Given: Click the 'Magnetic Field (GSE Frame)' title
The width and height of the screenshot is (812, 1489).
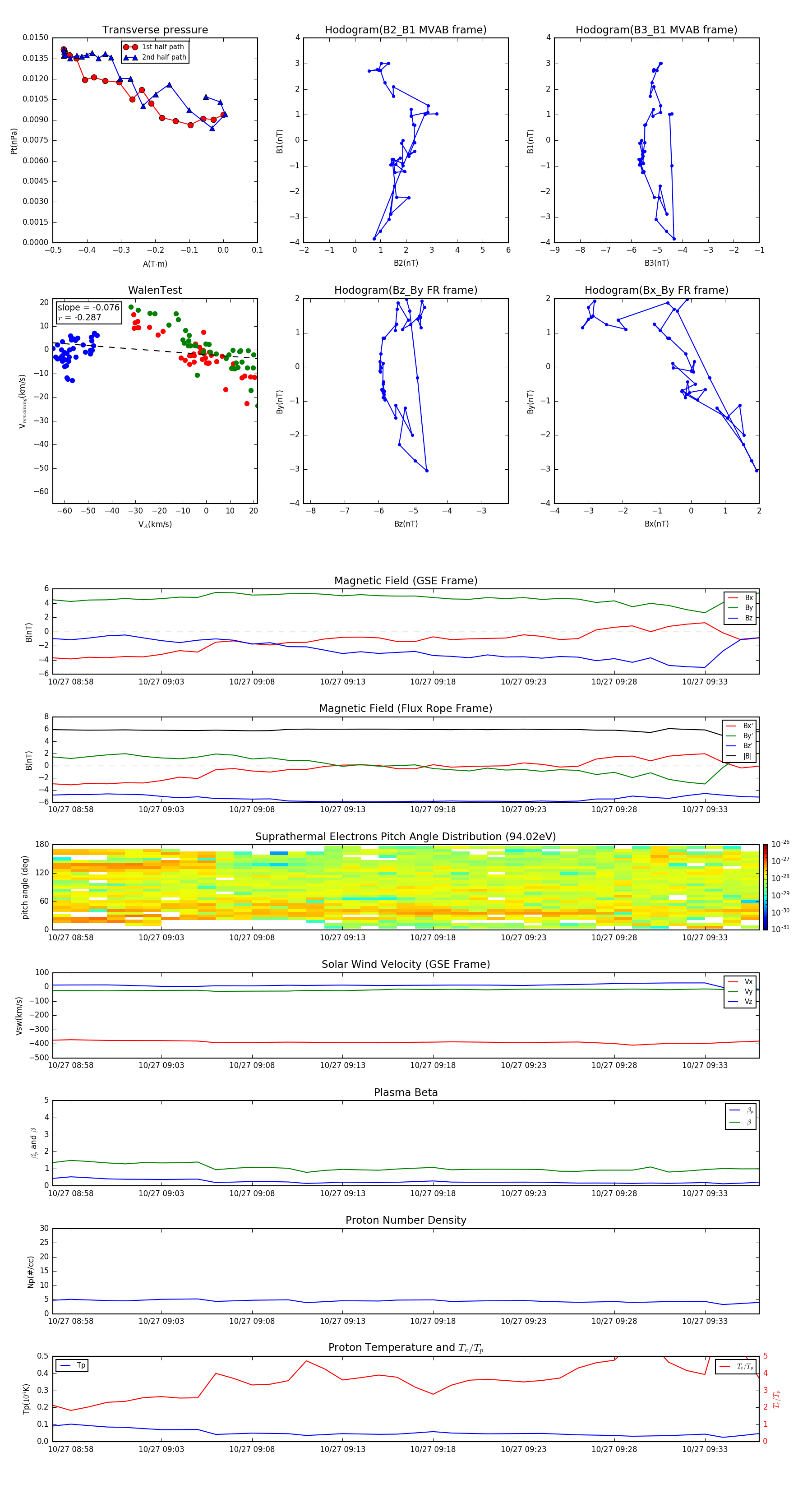Looking at the screenshot, I should pos(406,581).
